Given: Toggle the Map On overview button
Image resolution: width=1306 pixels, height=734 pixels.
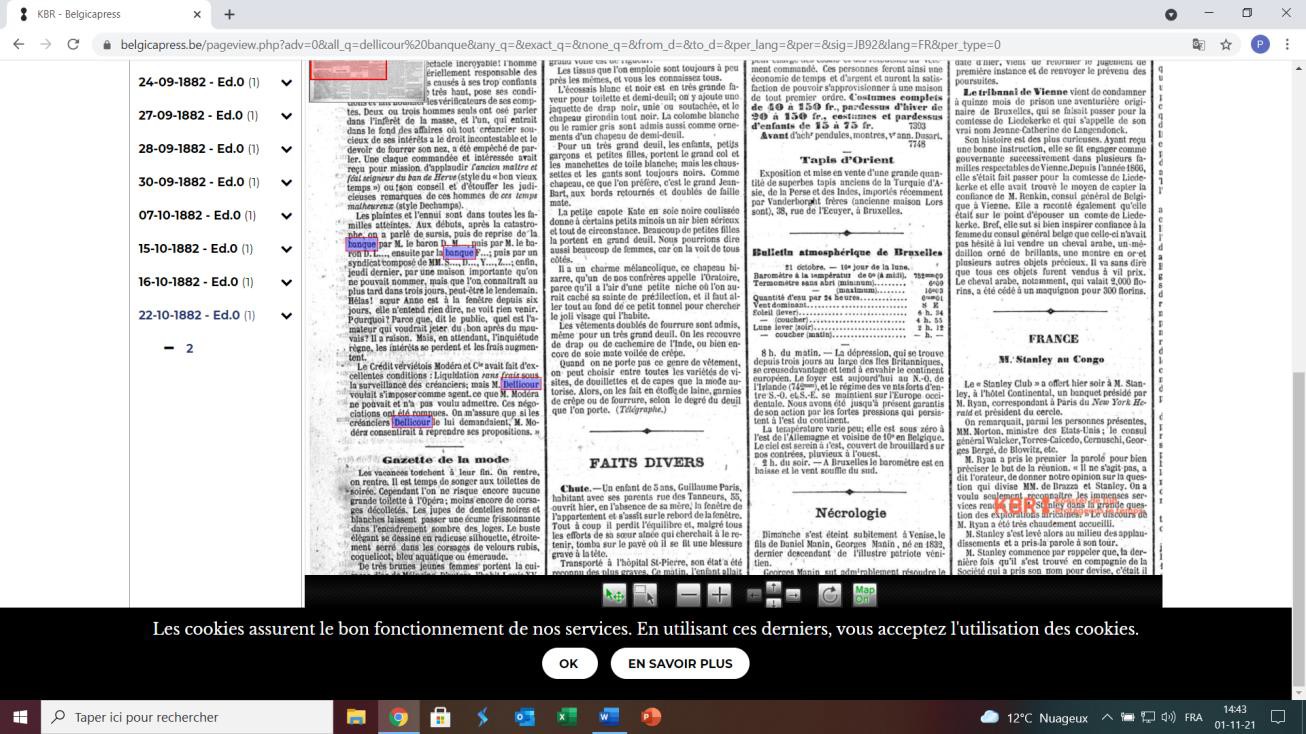Looking at the screenshot, I should click(x=863, y=595).
